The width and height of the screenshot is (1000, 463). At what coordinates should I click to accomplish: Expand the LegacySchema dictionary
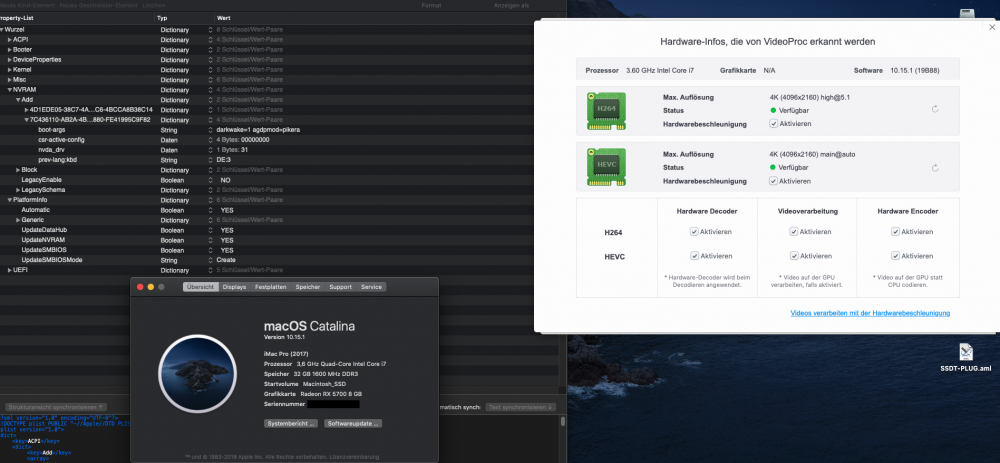pyautogui.click(x=18, y=190)
